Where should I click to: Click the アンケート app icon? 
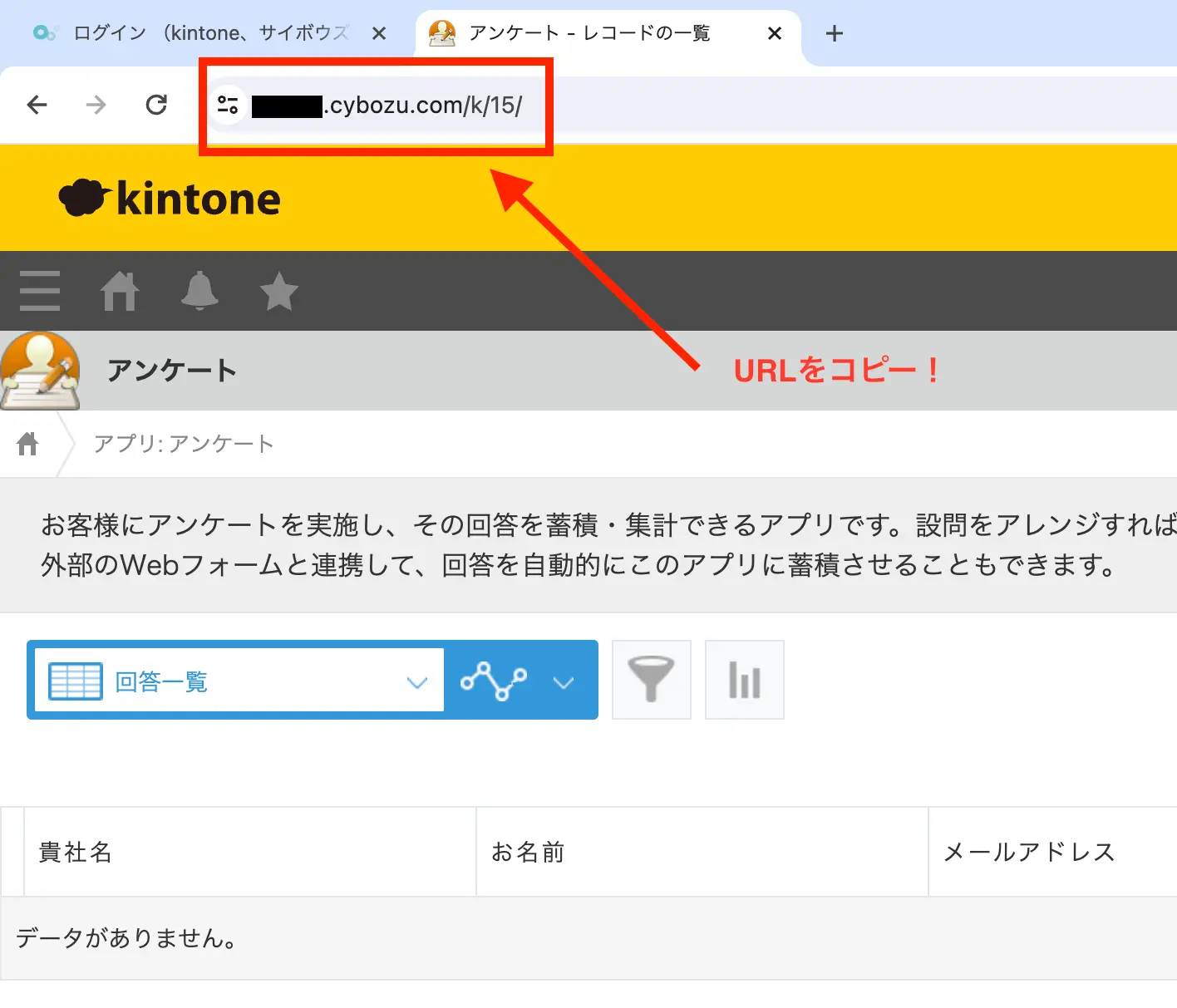40,371
